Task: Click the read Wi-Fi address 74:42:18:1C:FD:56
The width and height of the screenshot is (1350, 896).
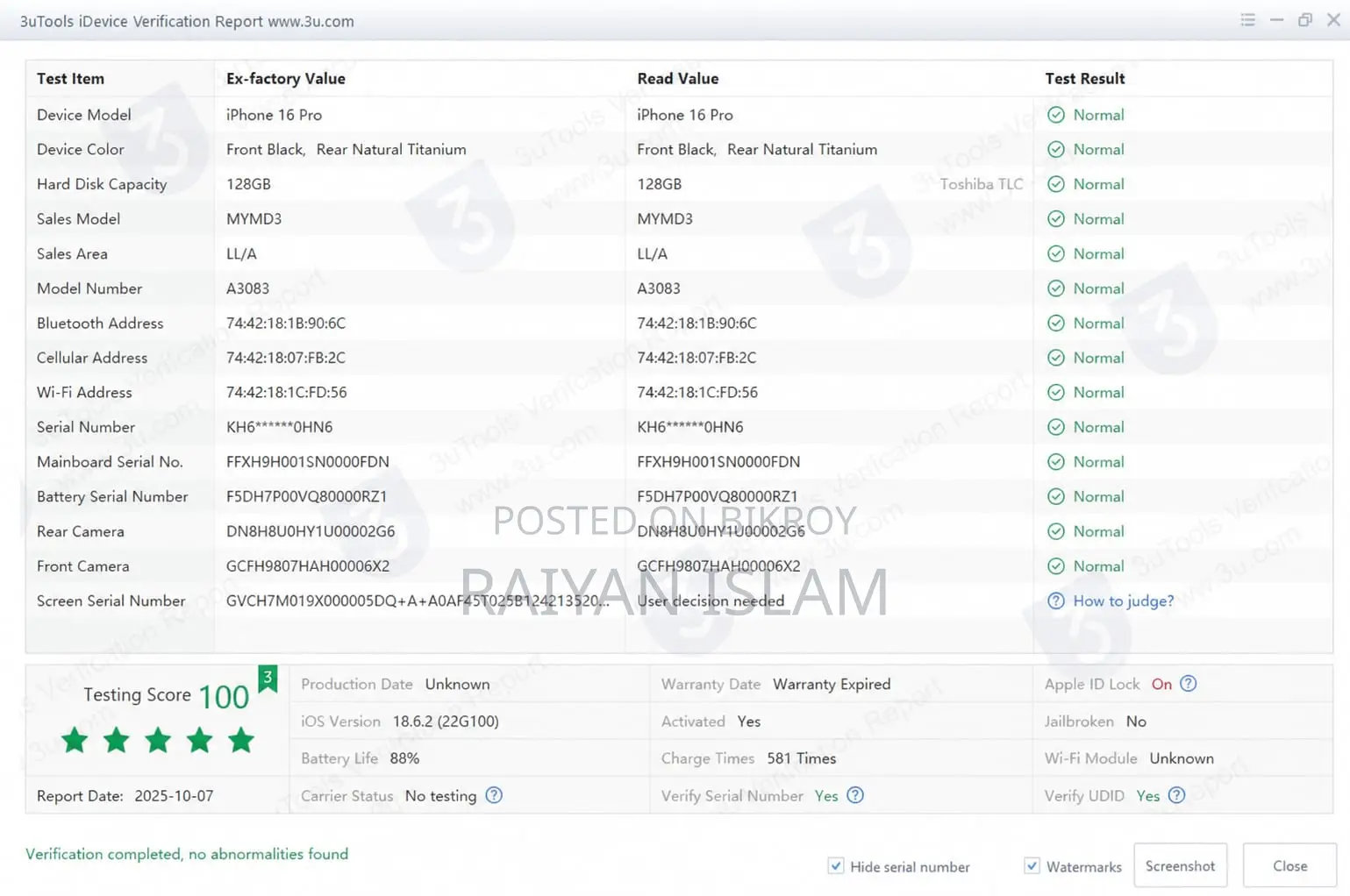Action: click(697, 393)
